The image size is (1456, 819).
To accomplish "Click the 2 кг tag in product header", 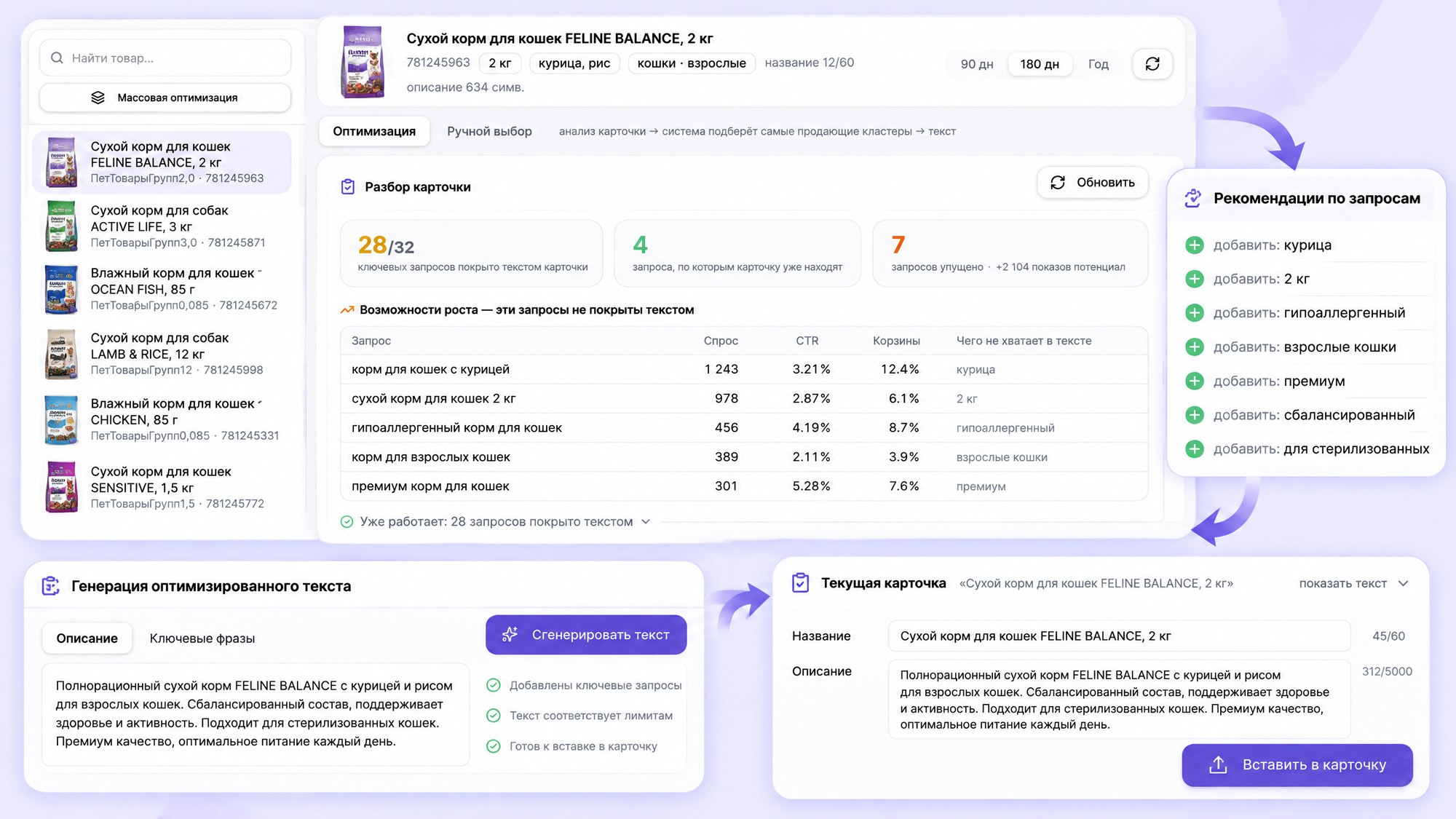I will click(500, 63).
